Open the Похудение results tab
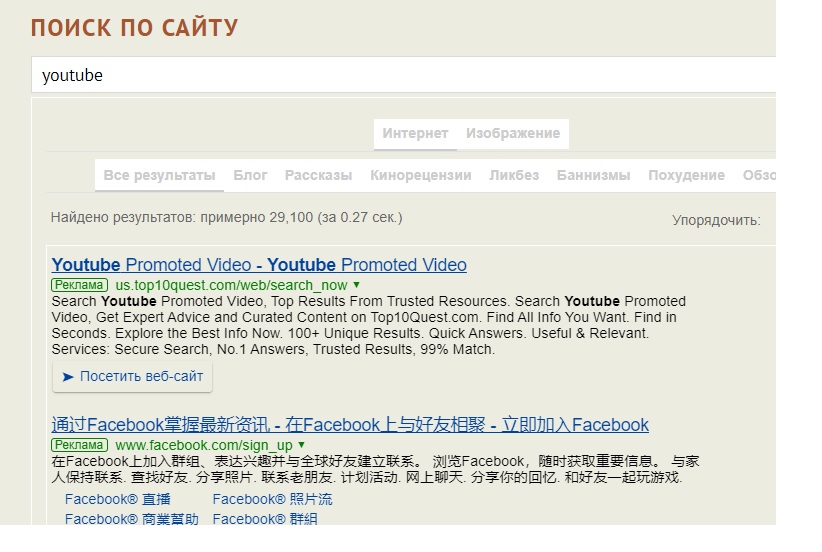This screenshot has height=552, width=822. coord(686,176)
